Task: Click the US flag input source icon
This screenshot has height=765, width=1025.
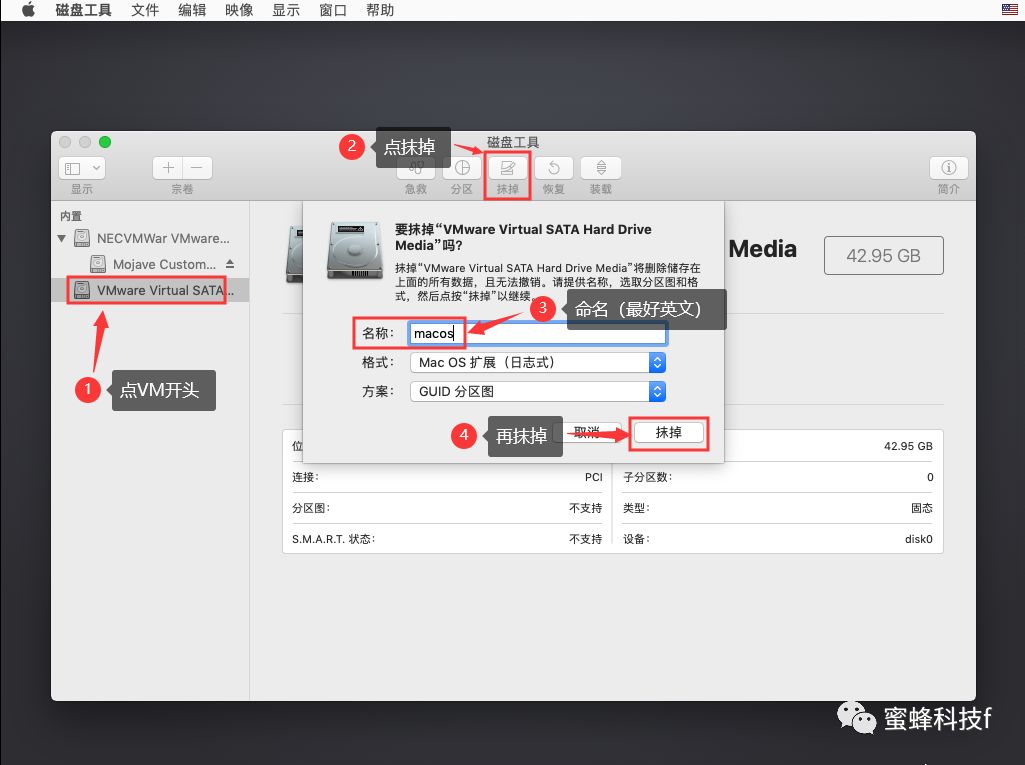Action: (1009, 9)
